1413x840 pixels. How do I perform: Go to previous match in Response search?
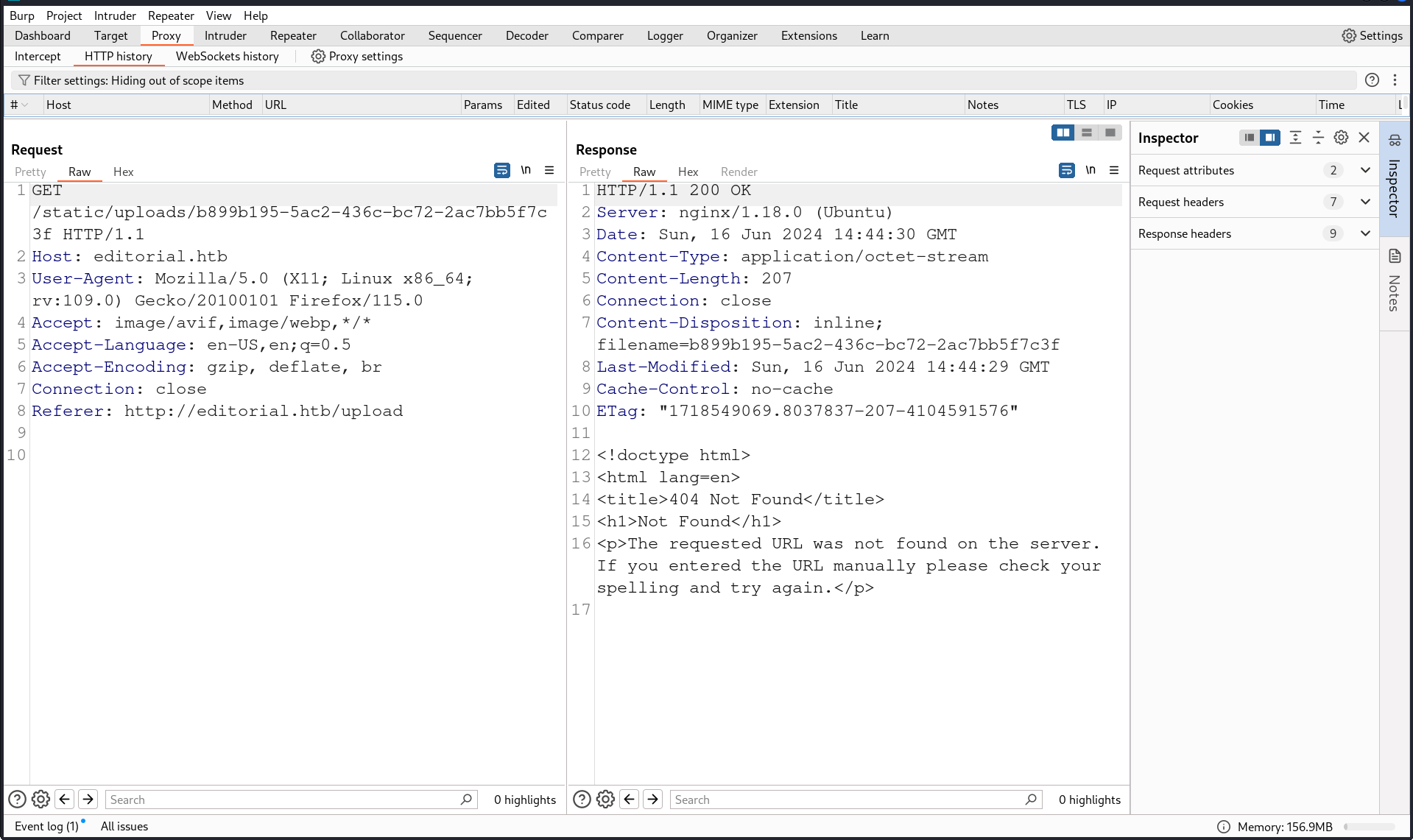click(630, 799)
